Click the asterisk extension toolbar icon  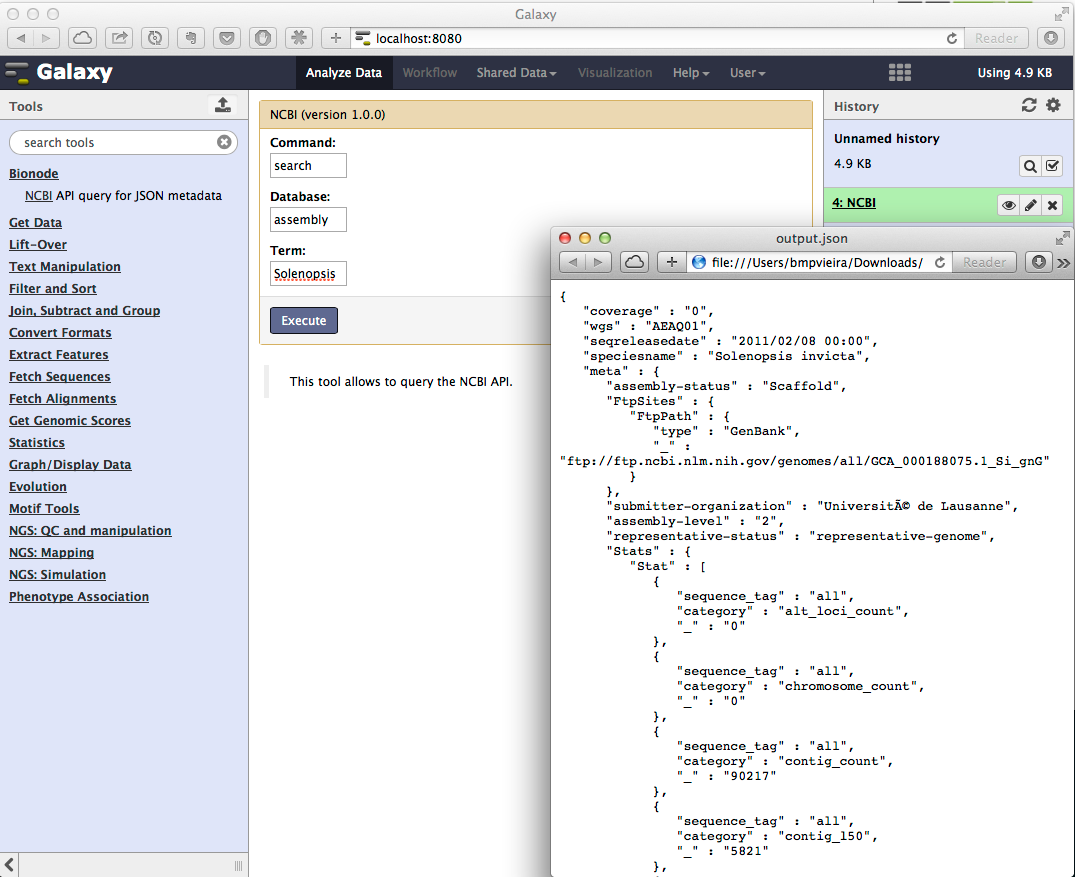pyautogui.click(x=299, y=38)
